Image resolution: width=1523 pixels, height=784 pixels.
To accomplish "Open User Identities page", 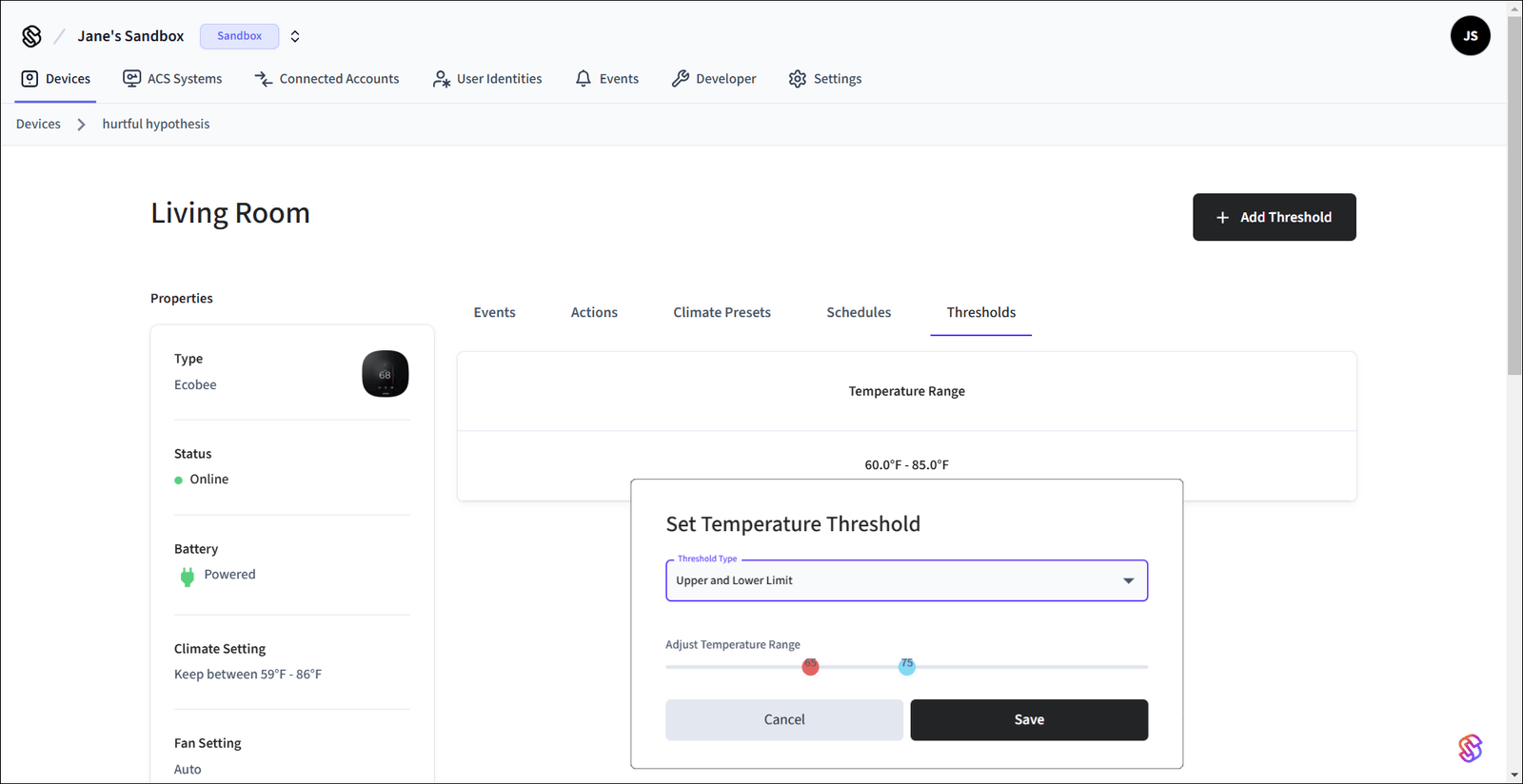I will pos(487,79).
